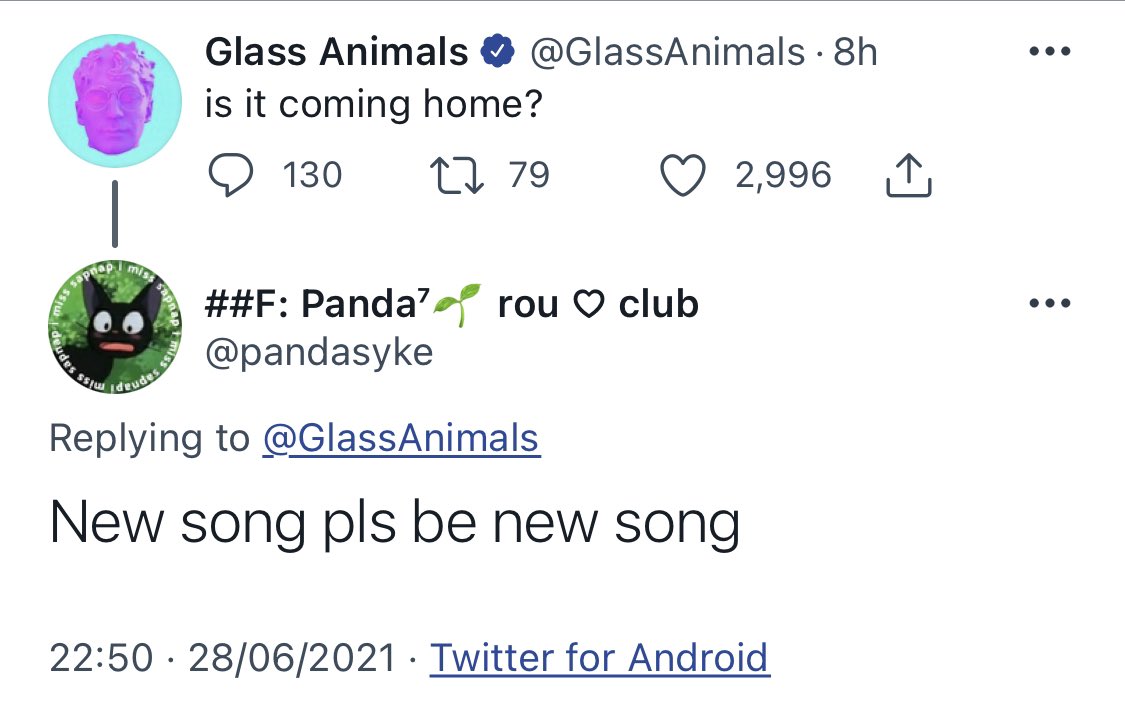Open reply on Glass Animals tweet
The width and height of the screenshot is (1125, 724).
230,175
